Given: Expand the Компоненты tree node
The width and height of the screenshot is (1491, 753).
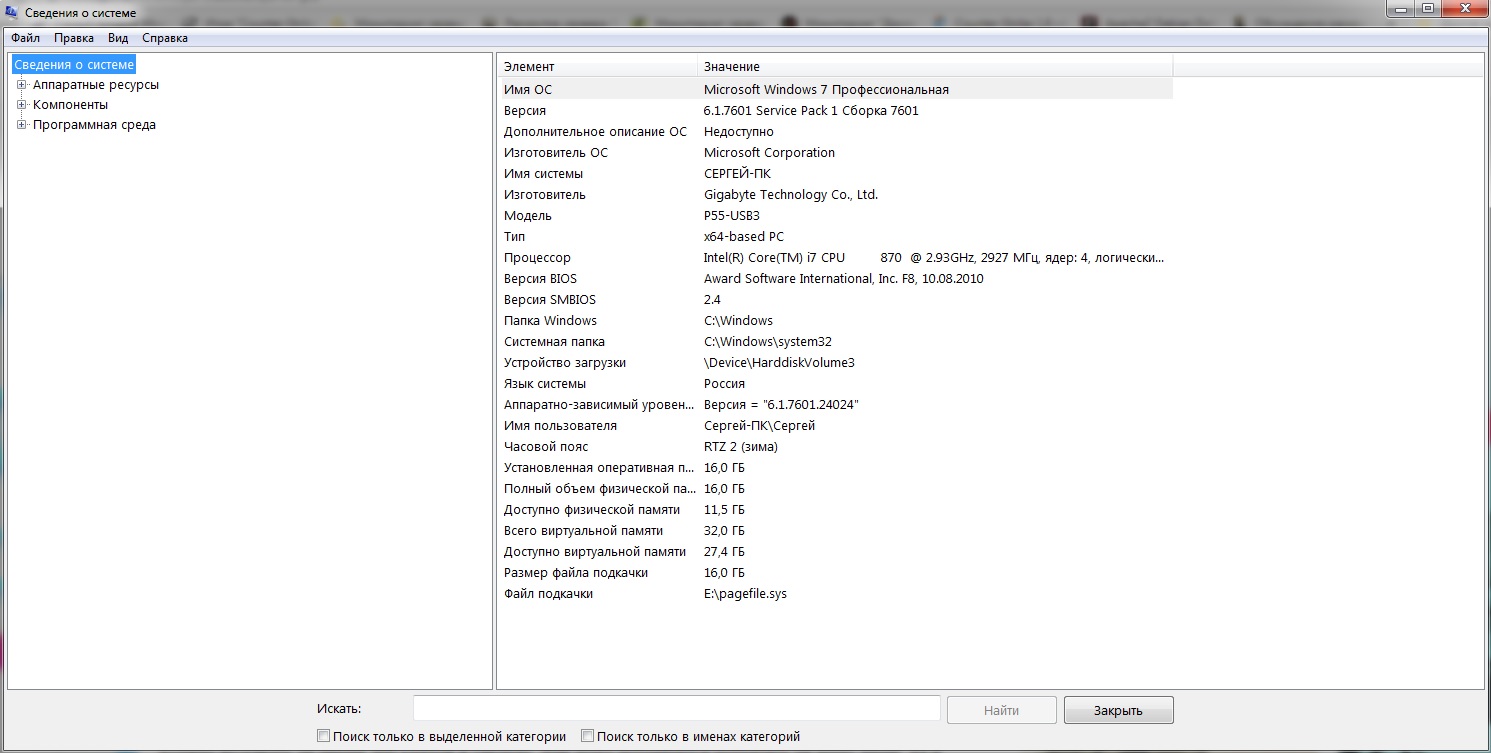Looking at the screenshot, I should (21, 105).
